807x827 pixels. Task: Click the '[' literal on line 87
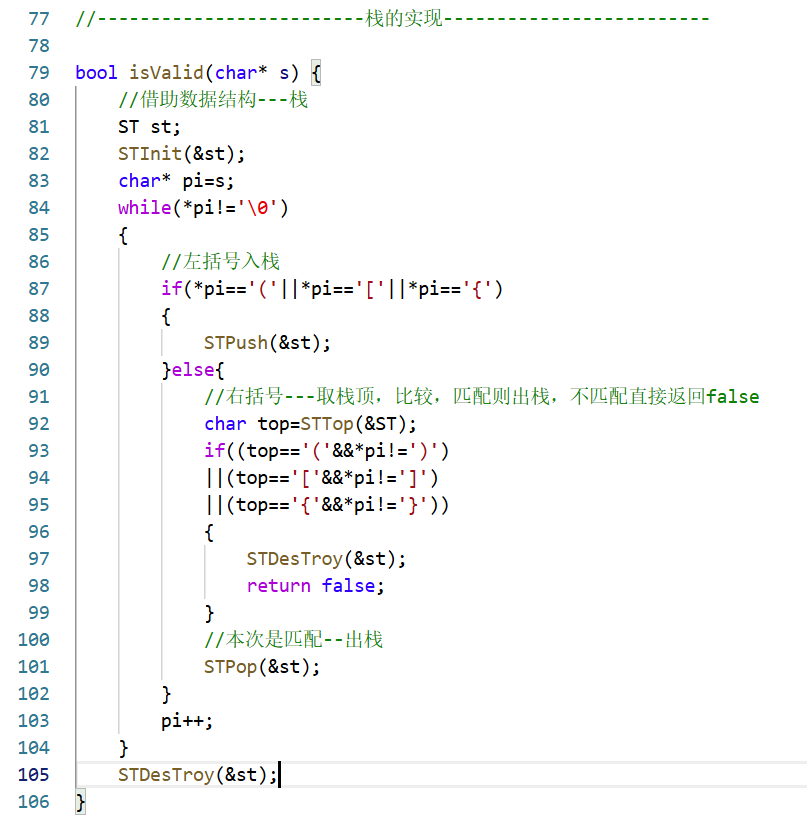click(x=371, y=289)
